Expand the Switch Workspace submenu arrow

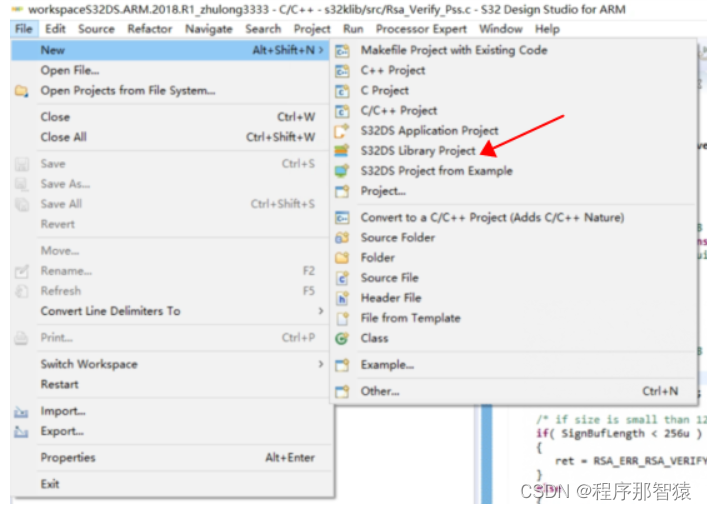tap(321, 364)
